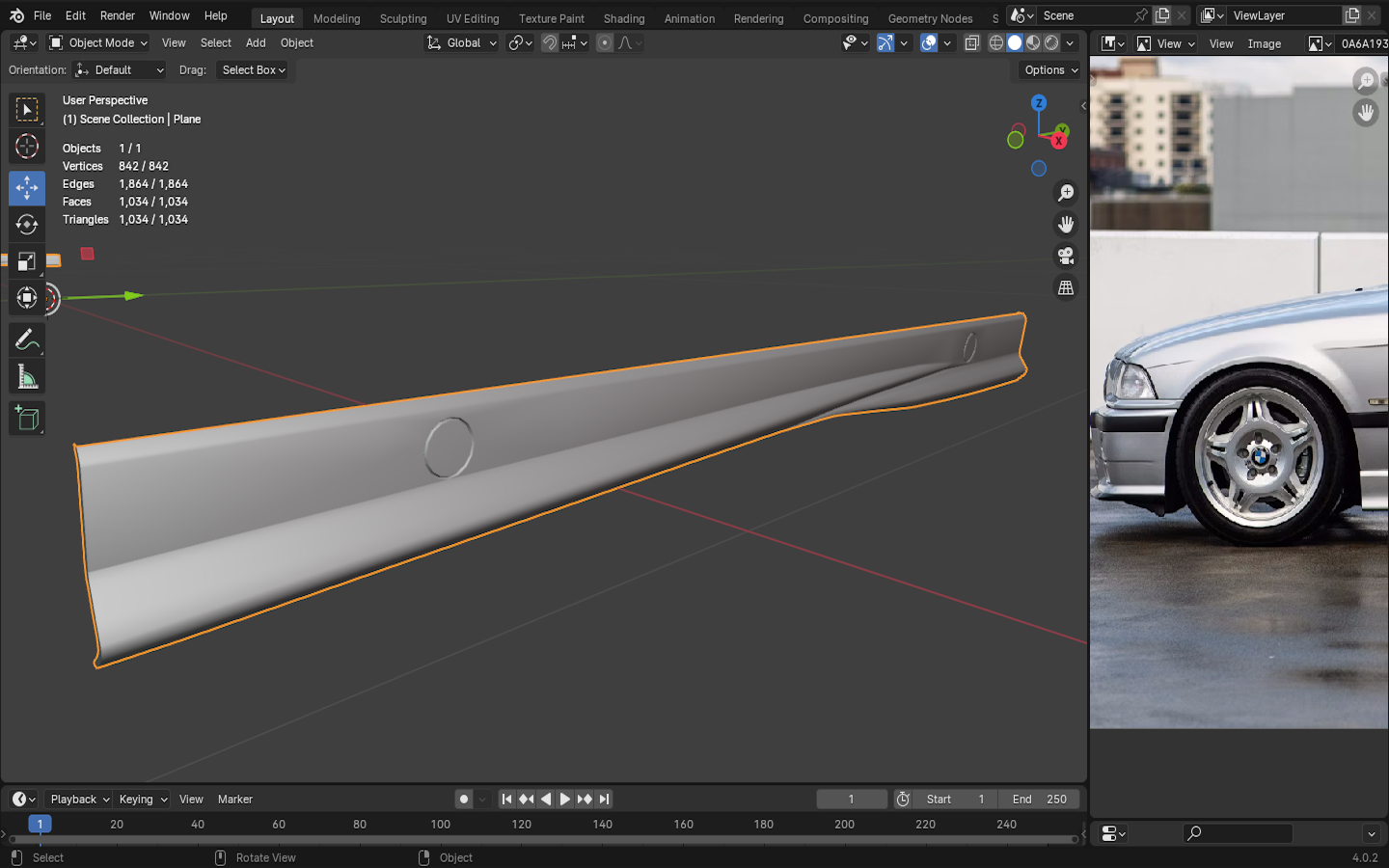Toggle snapping magnet in viewport header
The image size is (1389, 868).
(x=549, y=42)
